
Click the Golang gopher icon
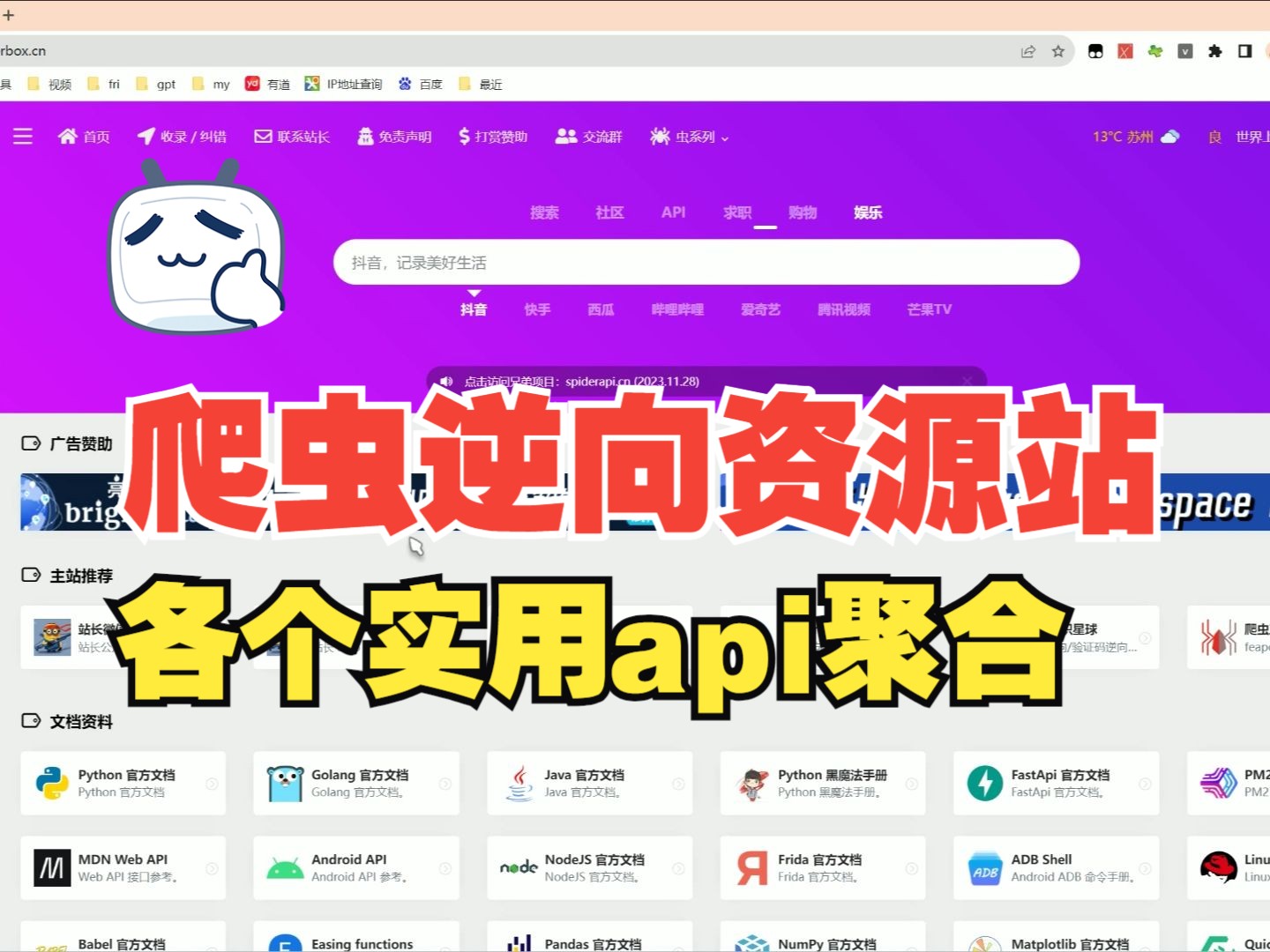pos(285,783)
